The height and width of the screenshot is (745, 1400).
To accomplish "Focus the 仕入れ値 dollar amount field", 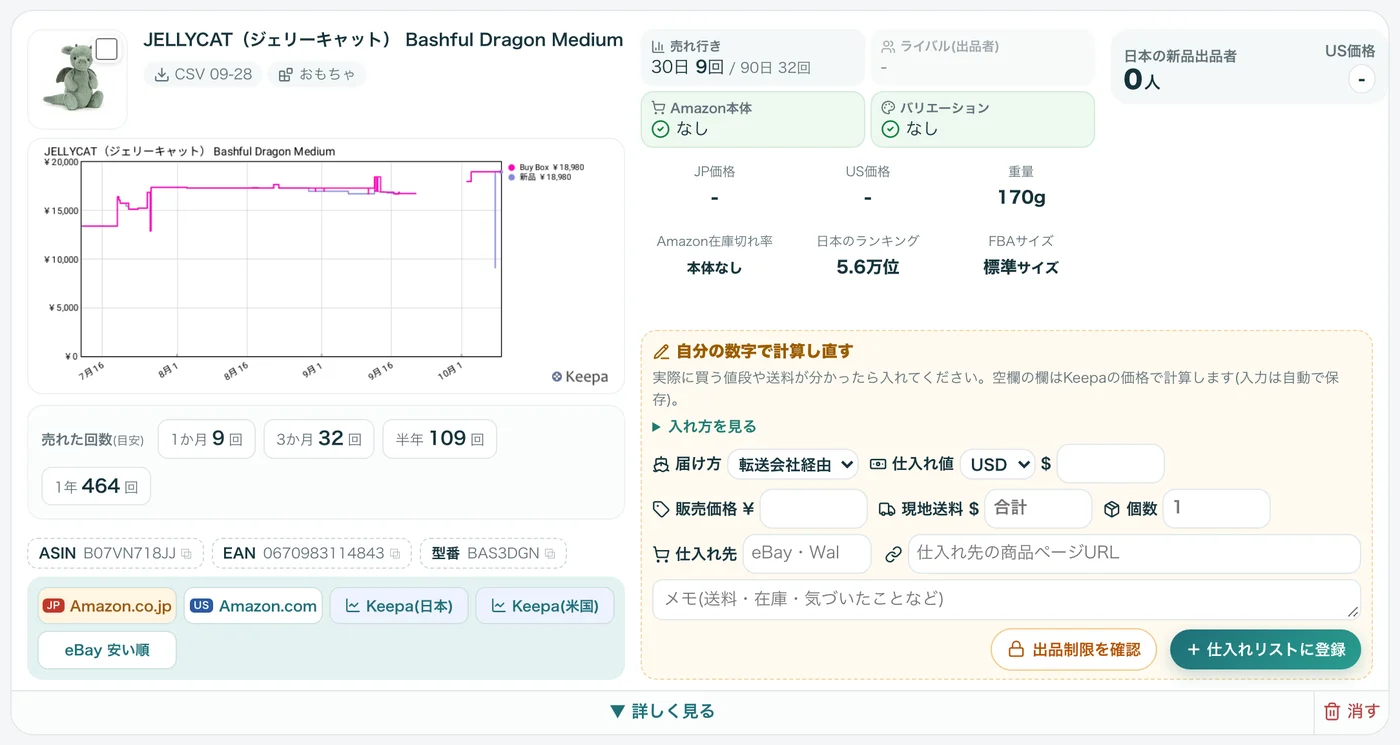I will point(1111,464).
